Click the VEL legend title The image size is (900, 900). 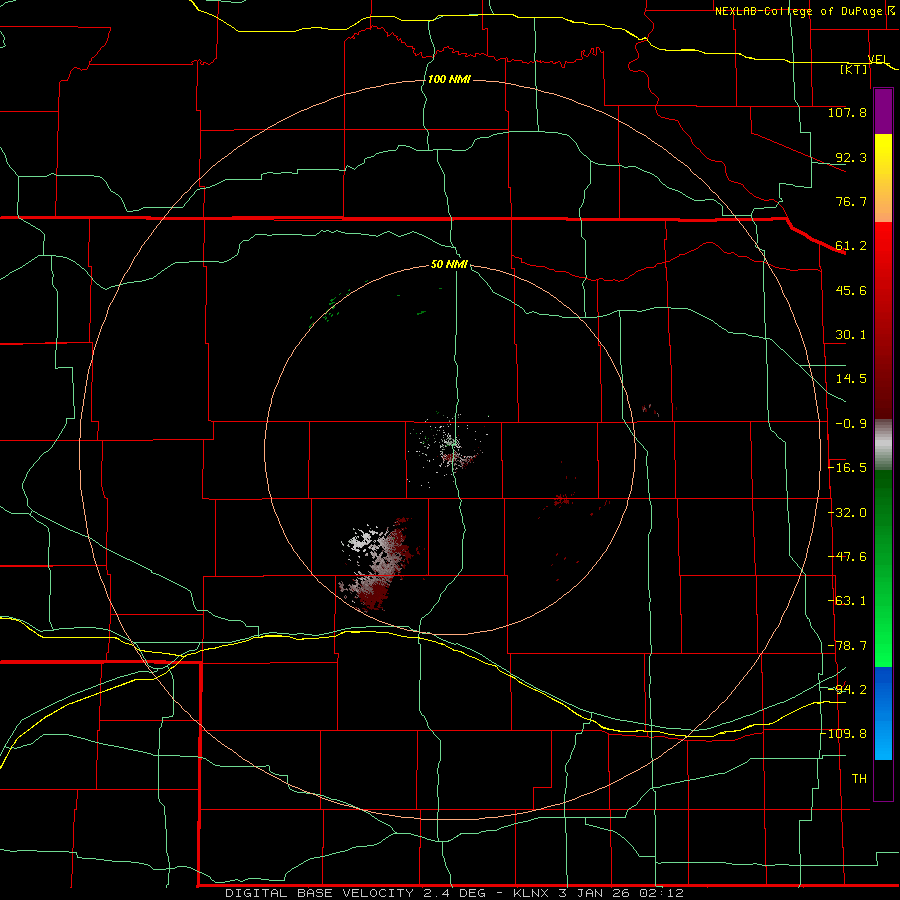pyautogui.click(x=878, y=59)
